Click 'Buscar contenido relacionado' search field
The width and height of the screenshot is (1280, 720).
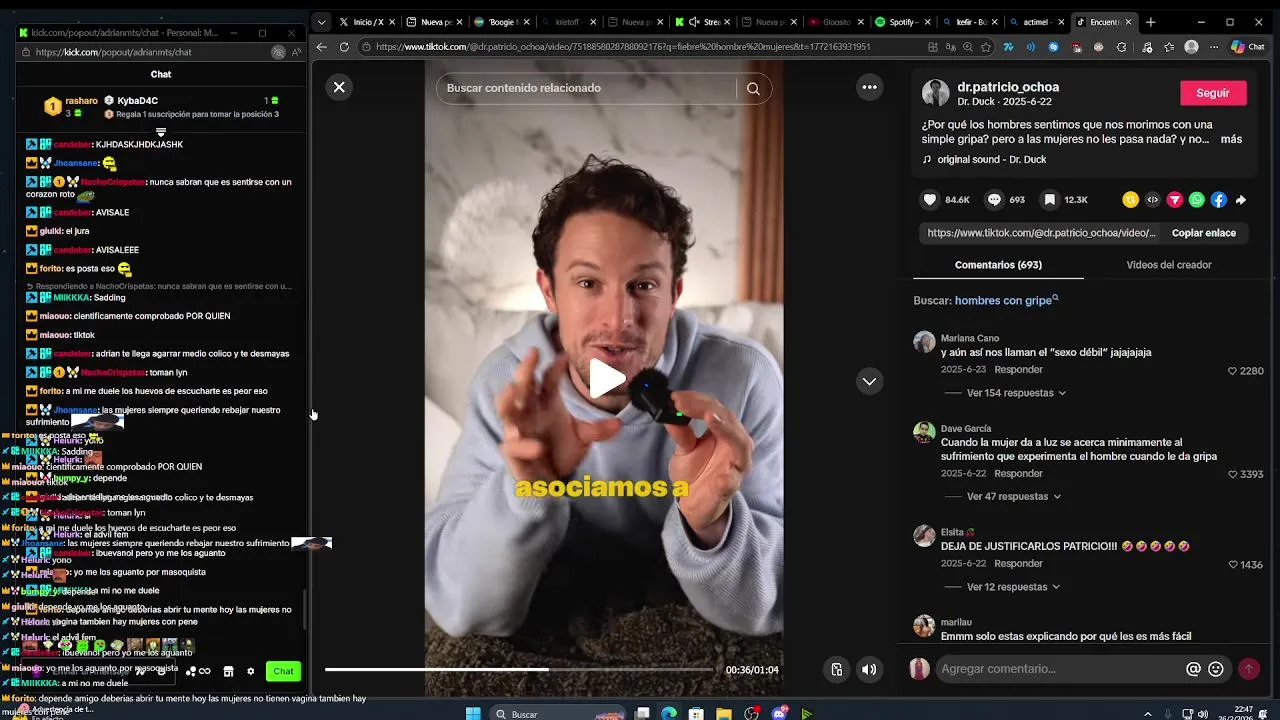pyautogui.click(x=585, y=88)
